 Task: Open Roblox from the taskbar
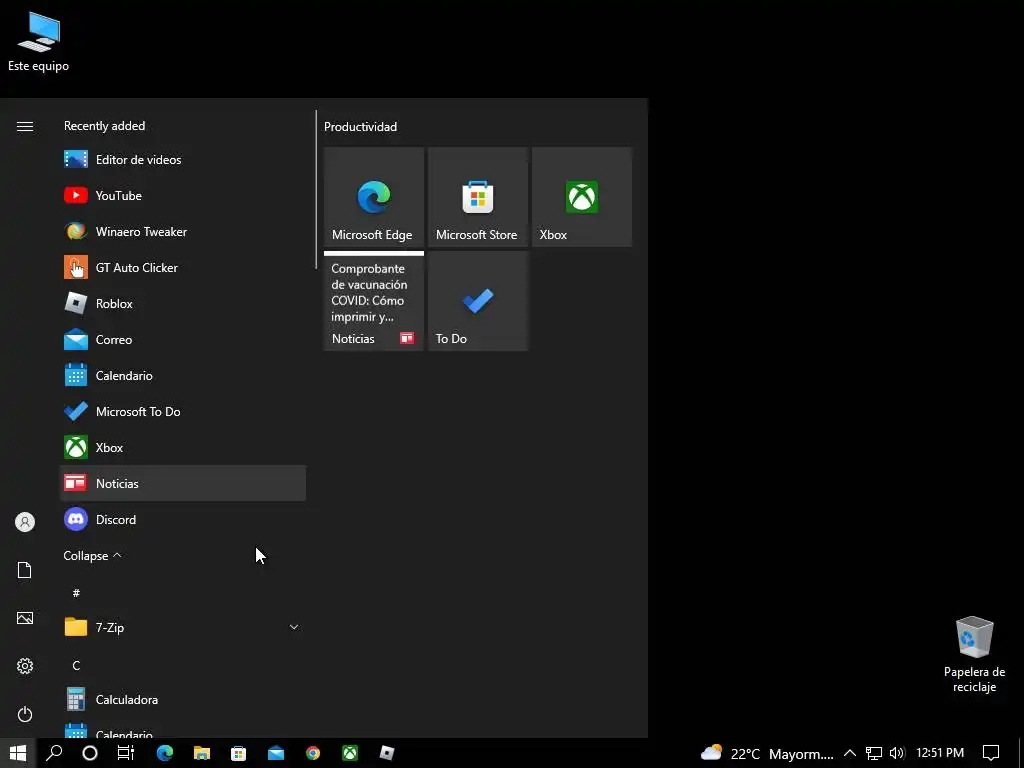pos(387,753)
